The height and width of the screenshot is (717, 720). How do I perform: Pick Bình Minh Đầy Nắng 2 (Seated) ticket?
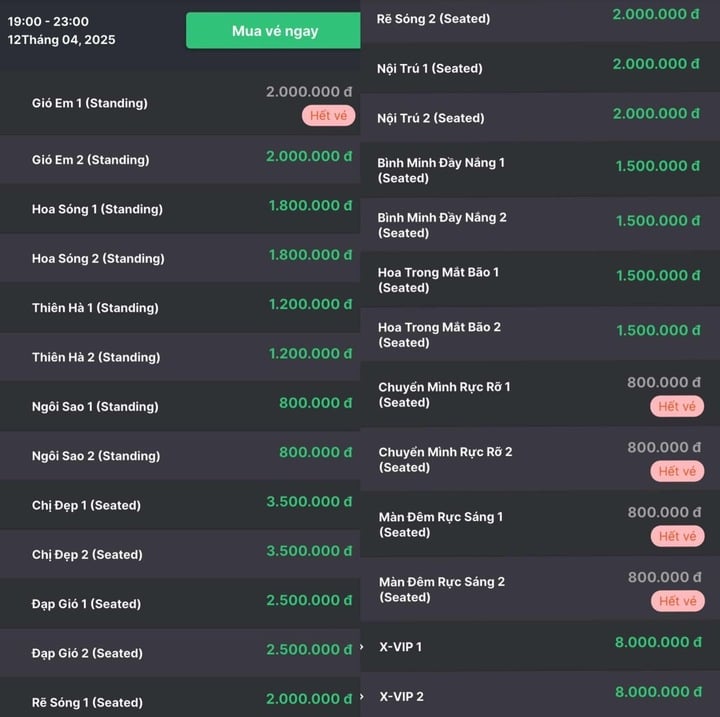442,225
